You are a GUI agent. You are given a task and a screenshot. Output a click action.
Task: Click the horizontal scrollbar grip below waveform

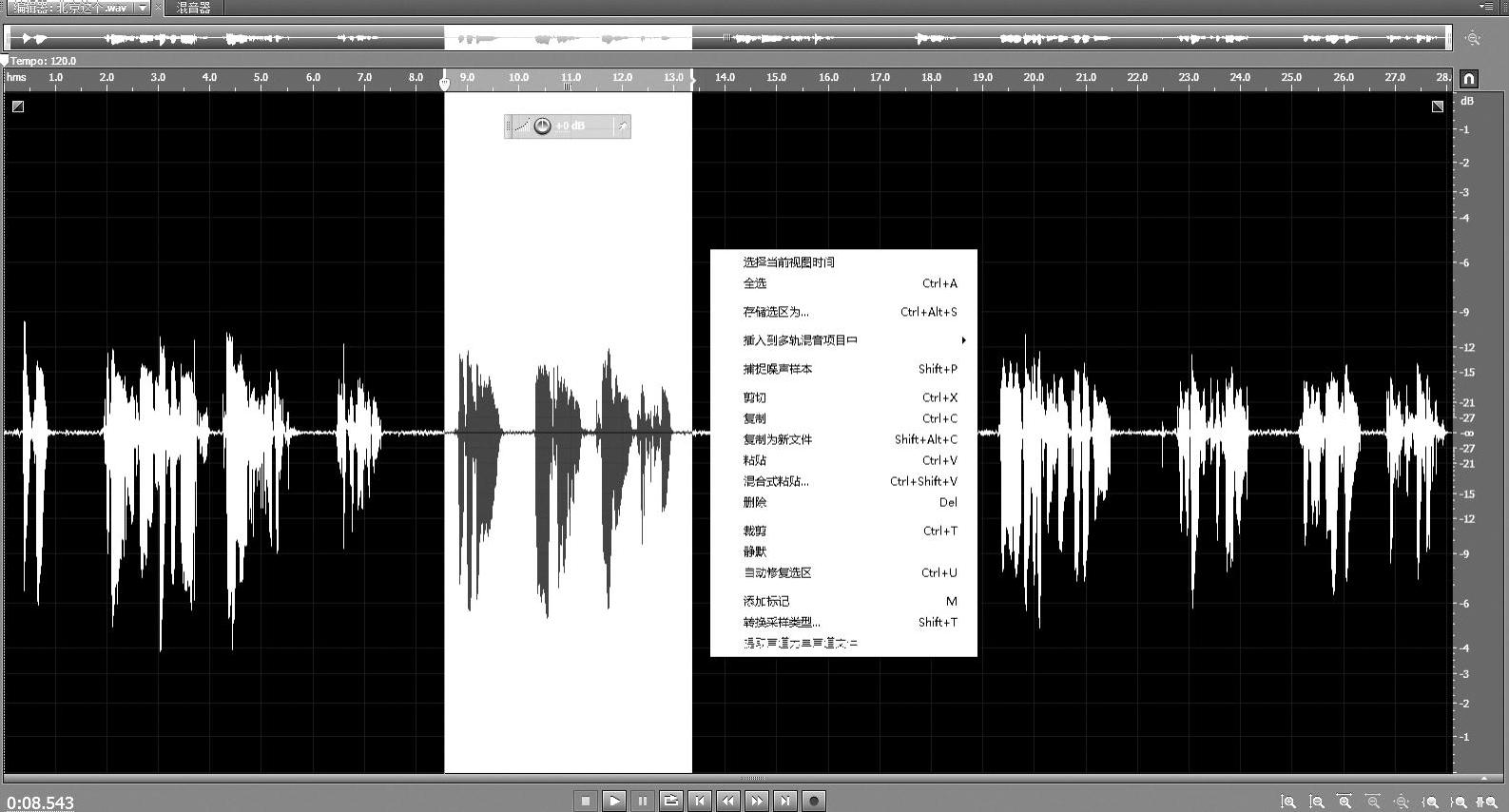754,779
